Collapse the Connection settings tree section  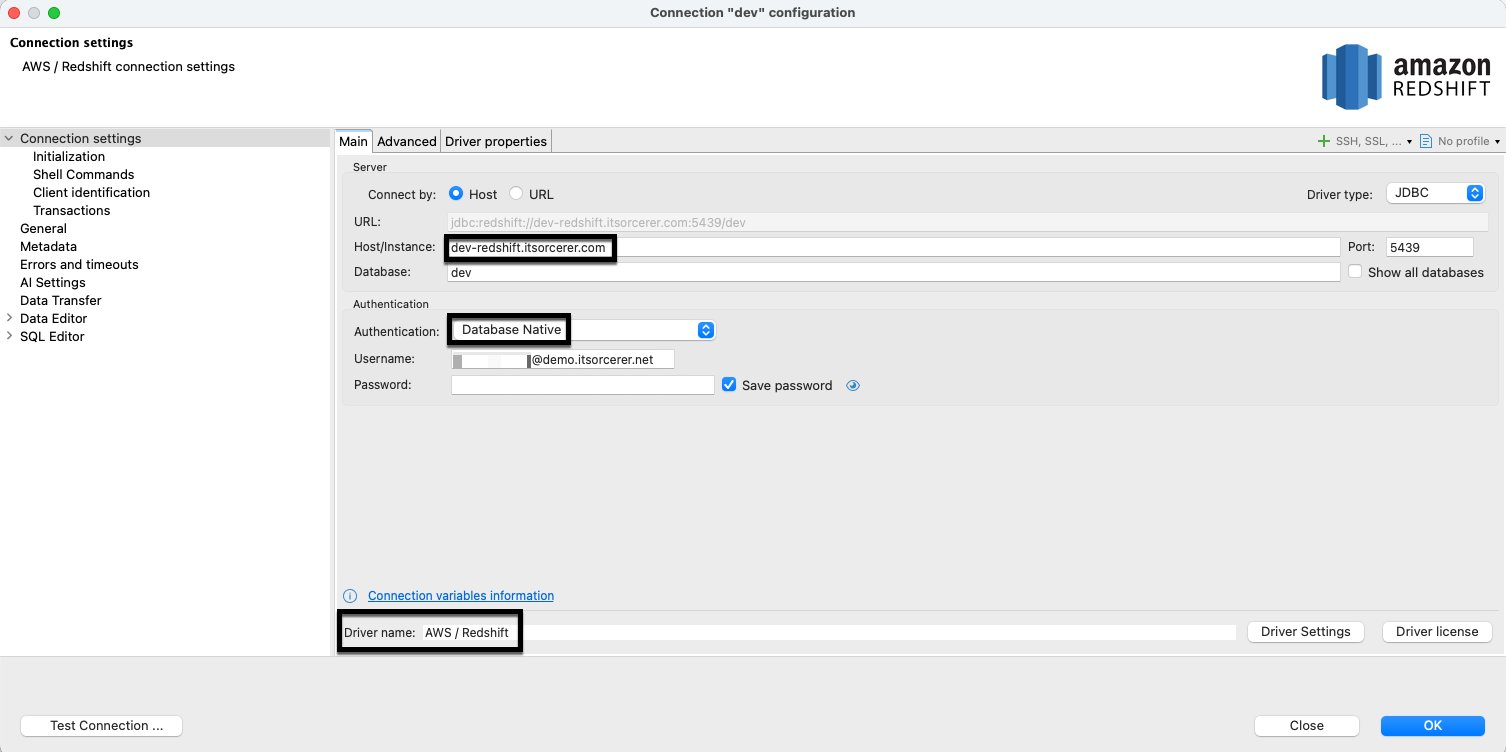pos(9,138)
